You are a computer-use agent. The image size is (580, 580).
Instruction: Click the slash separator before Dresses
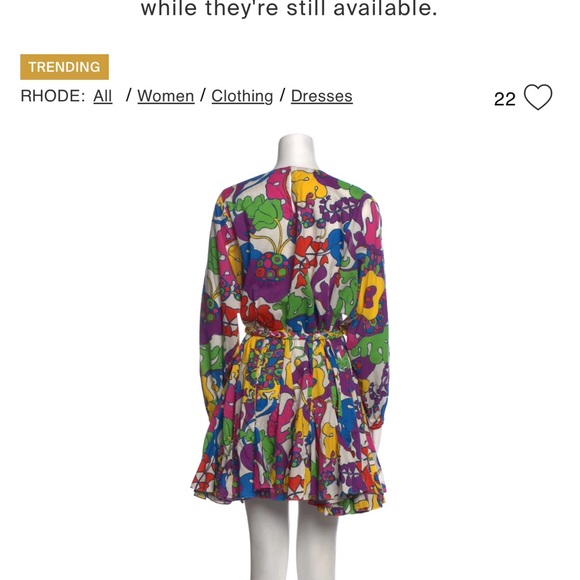click(x=282, y=95)
